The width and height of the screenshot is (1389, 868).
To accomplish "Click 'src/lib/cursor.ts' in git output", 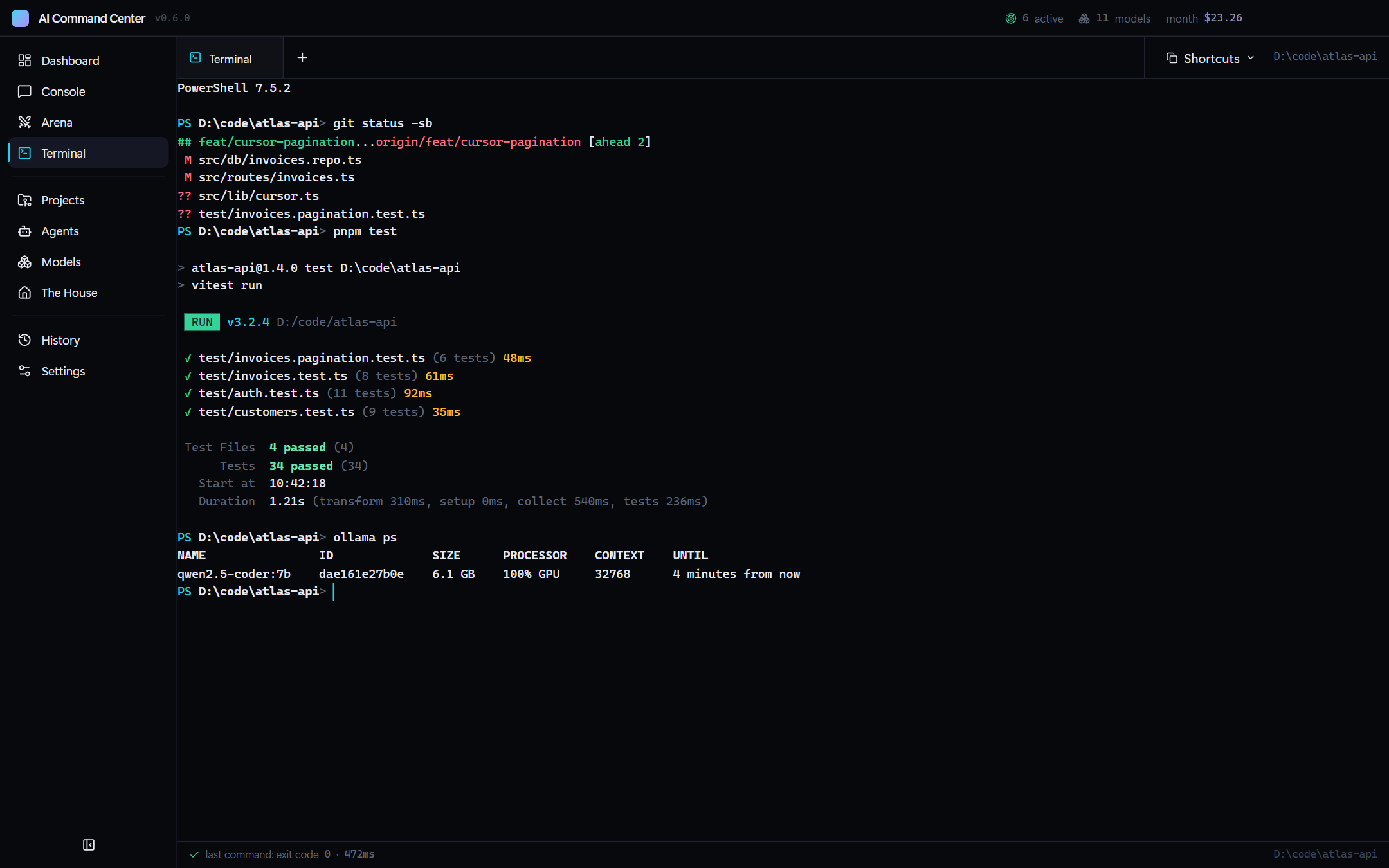I will 259,196.
